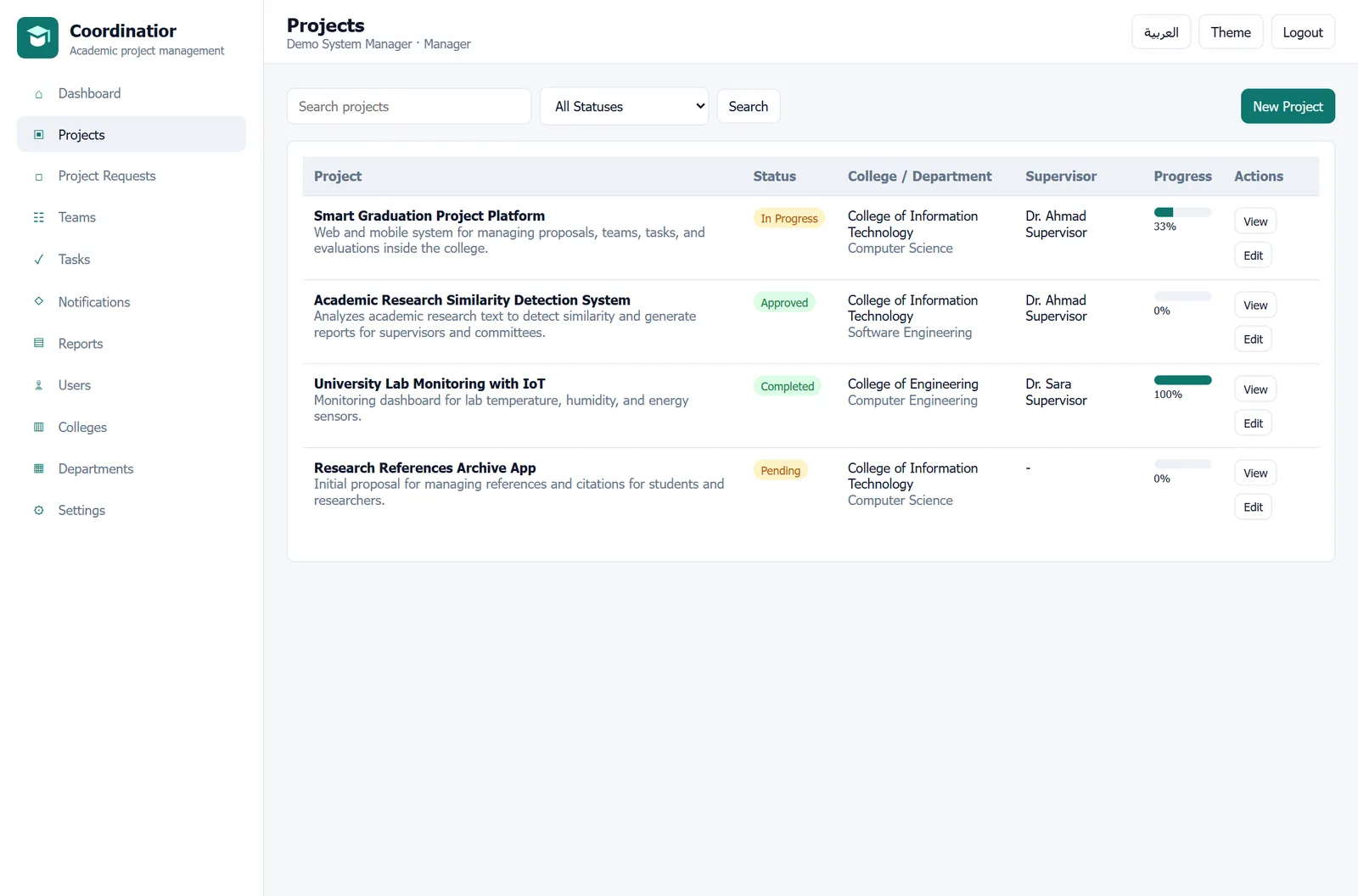Click the 33% progress bar
Viewport: 1358px width, 896px height.
point(1182,212)
